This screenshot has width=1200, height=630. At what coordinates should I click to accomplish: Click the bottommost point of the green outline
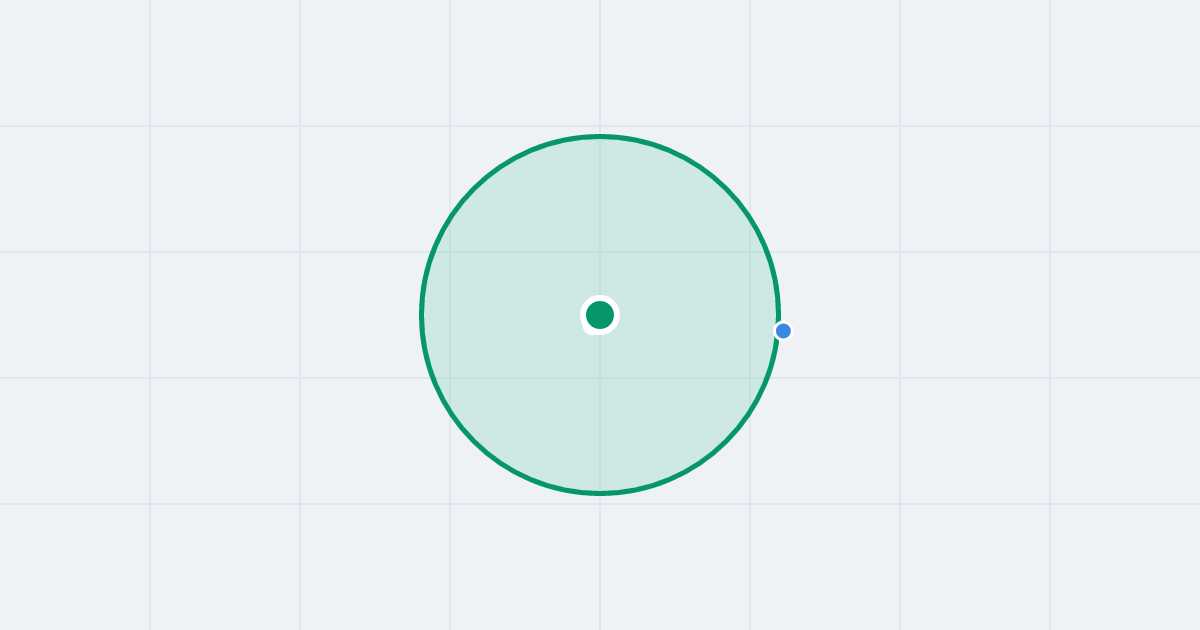click(x=600, y=493)
